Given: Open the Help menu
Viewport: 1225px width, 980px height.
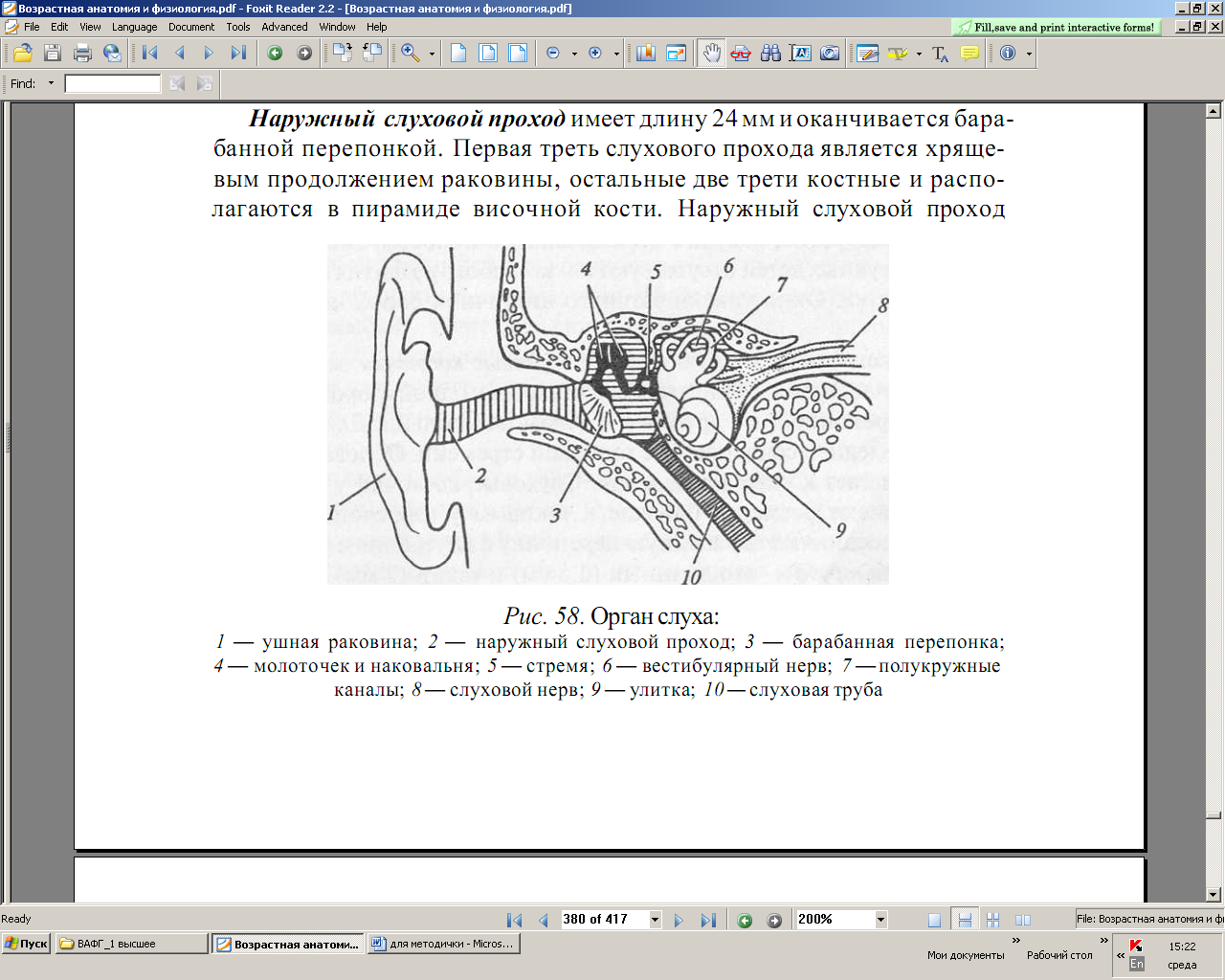Looking at the screenshot, I should 377,27.
